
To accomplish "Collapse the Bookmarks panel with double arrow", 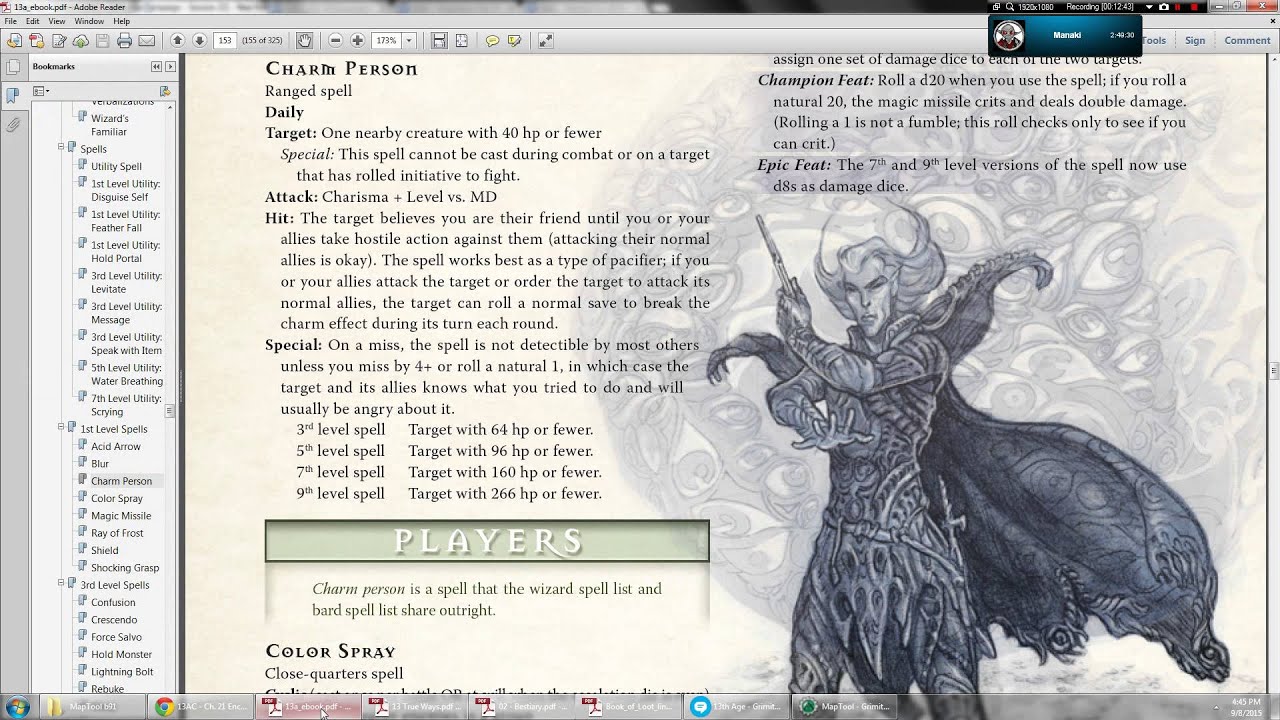I will coord(156,66).
